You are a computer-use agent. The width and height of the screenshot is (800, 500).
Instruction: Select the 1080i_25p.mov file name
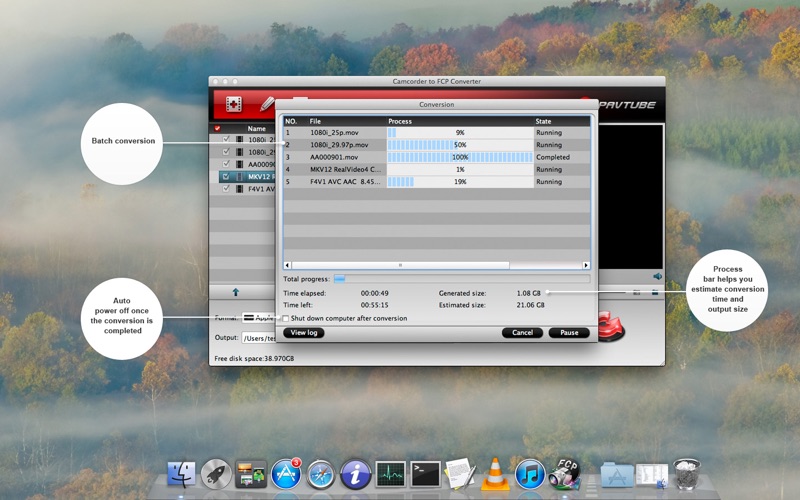tap(334, 133)
